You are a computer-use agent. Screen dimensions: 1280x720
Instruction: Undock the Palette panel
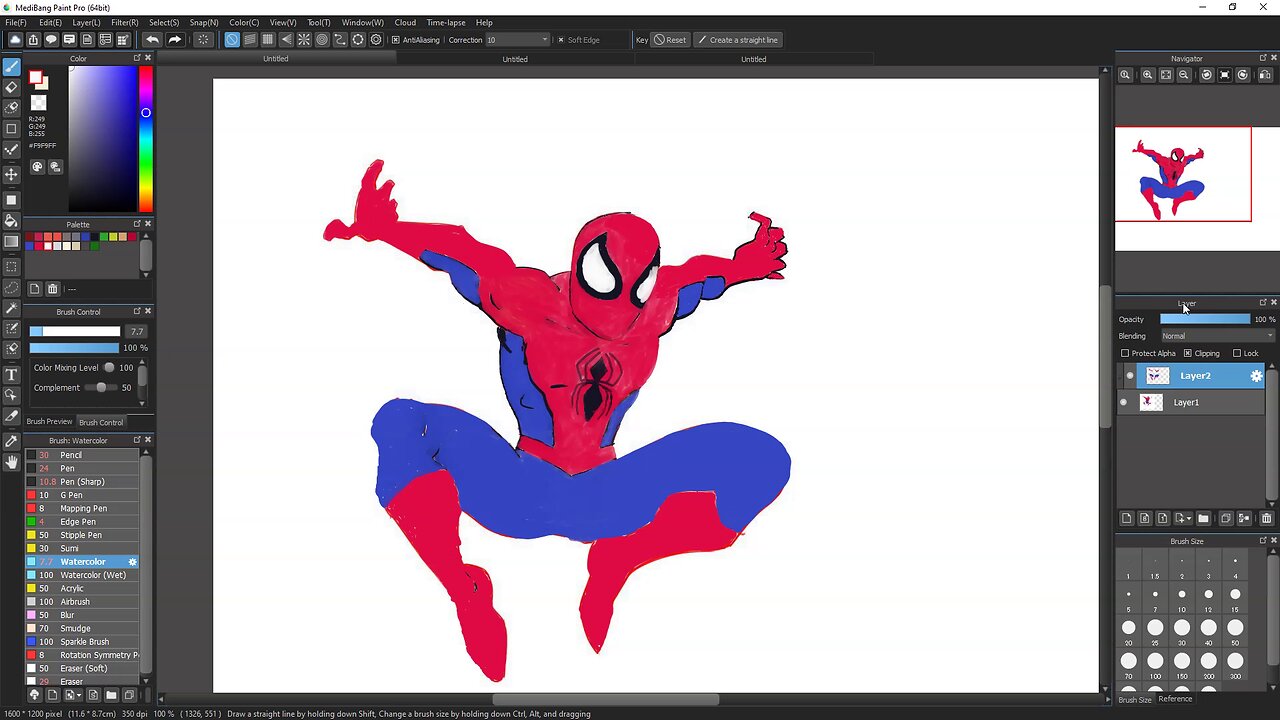pos(137,224)
